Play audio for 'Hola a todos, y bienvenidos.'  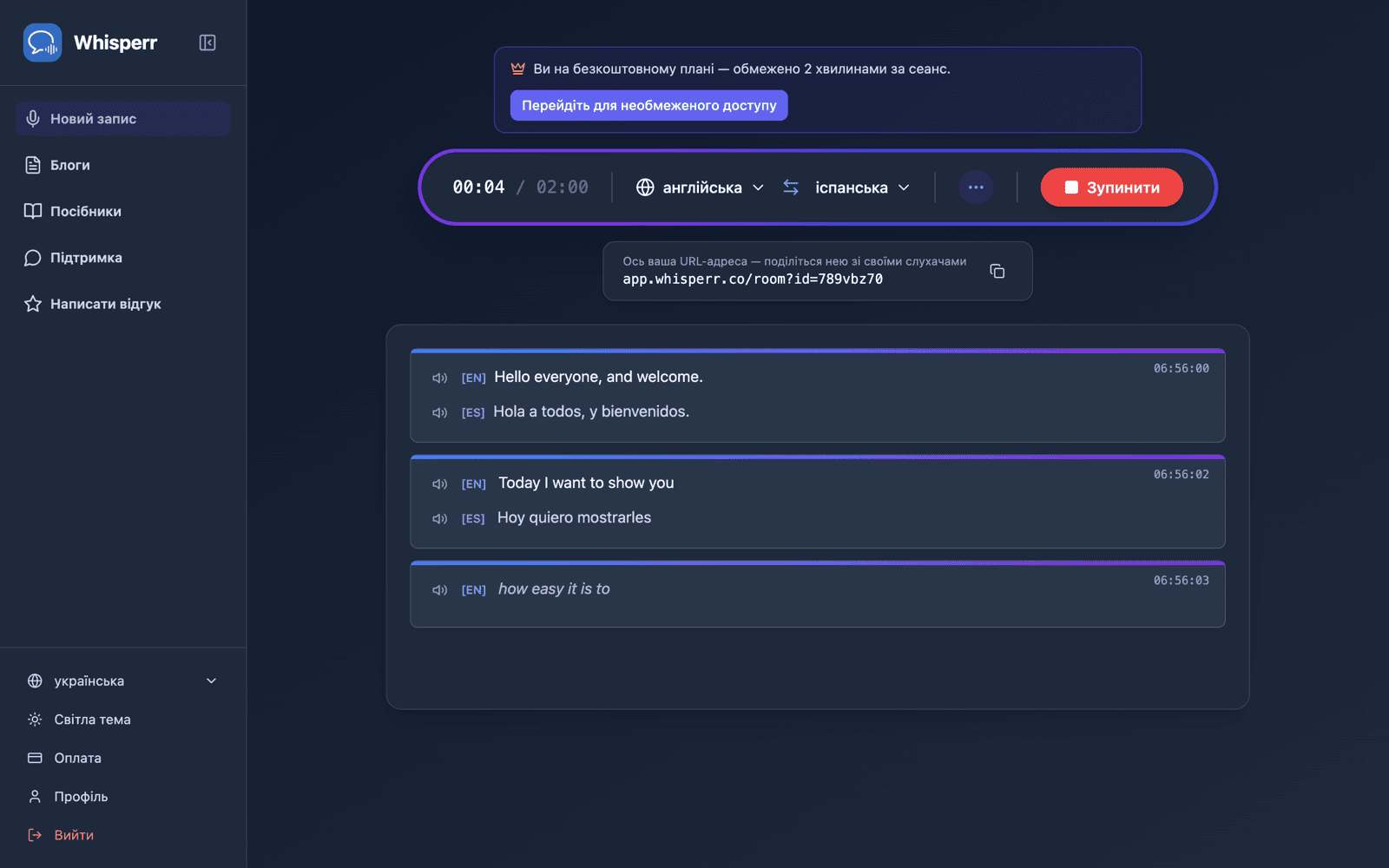click(440, 412)
